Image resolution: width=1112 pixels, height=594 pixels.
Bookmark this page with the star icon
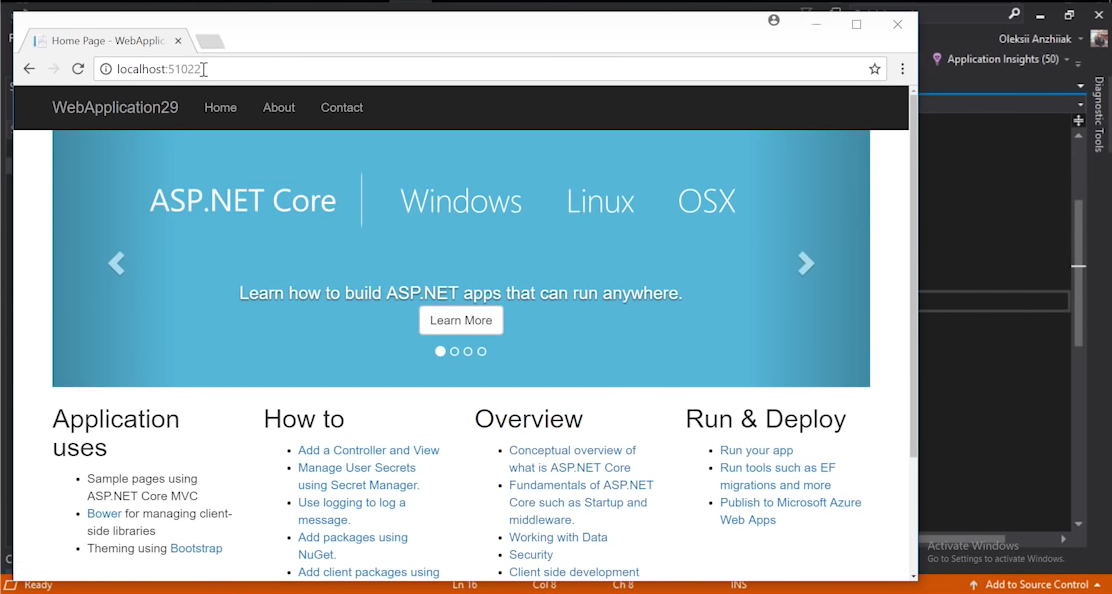(874, 69)
